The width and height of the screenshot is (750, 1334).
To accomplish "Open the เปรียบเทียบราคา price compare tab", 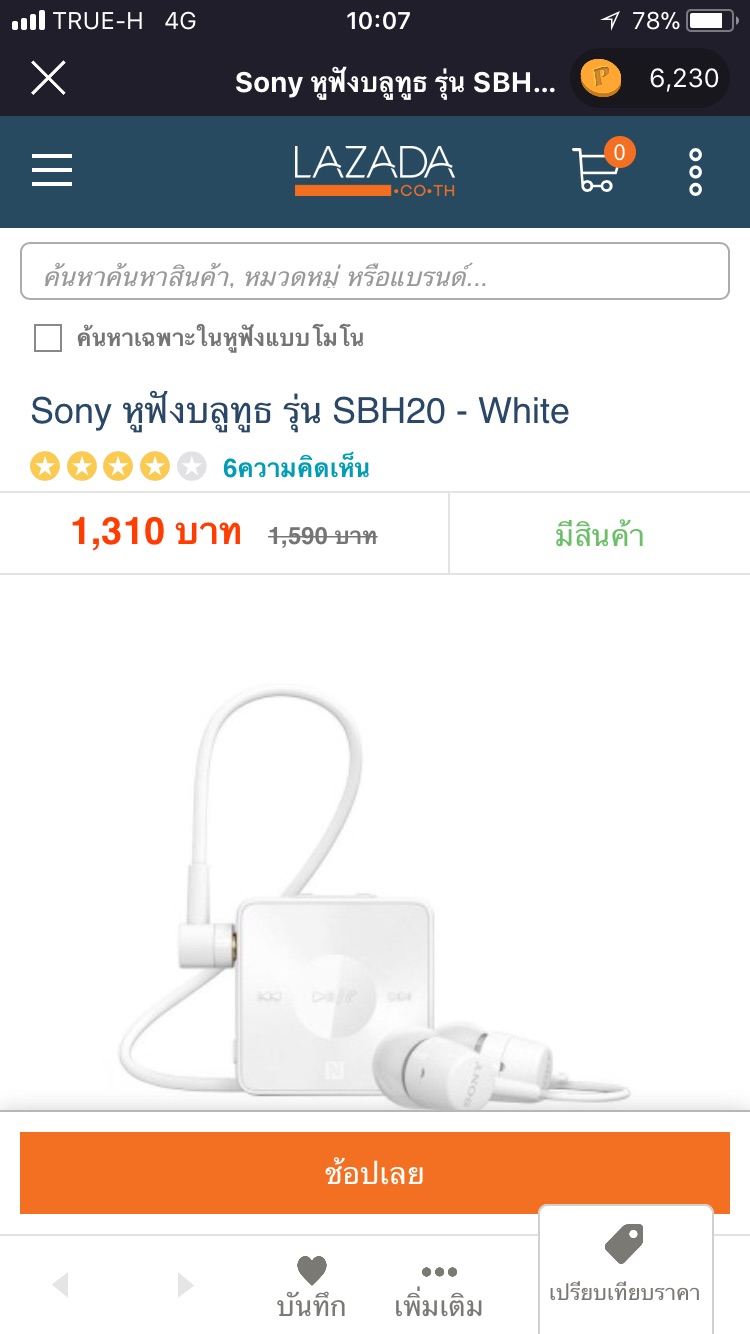I will [625, 1269].
